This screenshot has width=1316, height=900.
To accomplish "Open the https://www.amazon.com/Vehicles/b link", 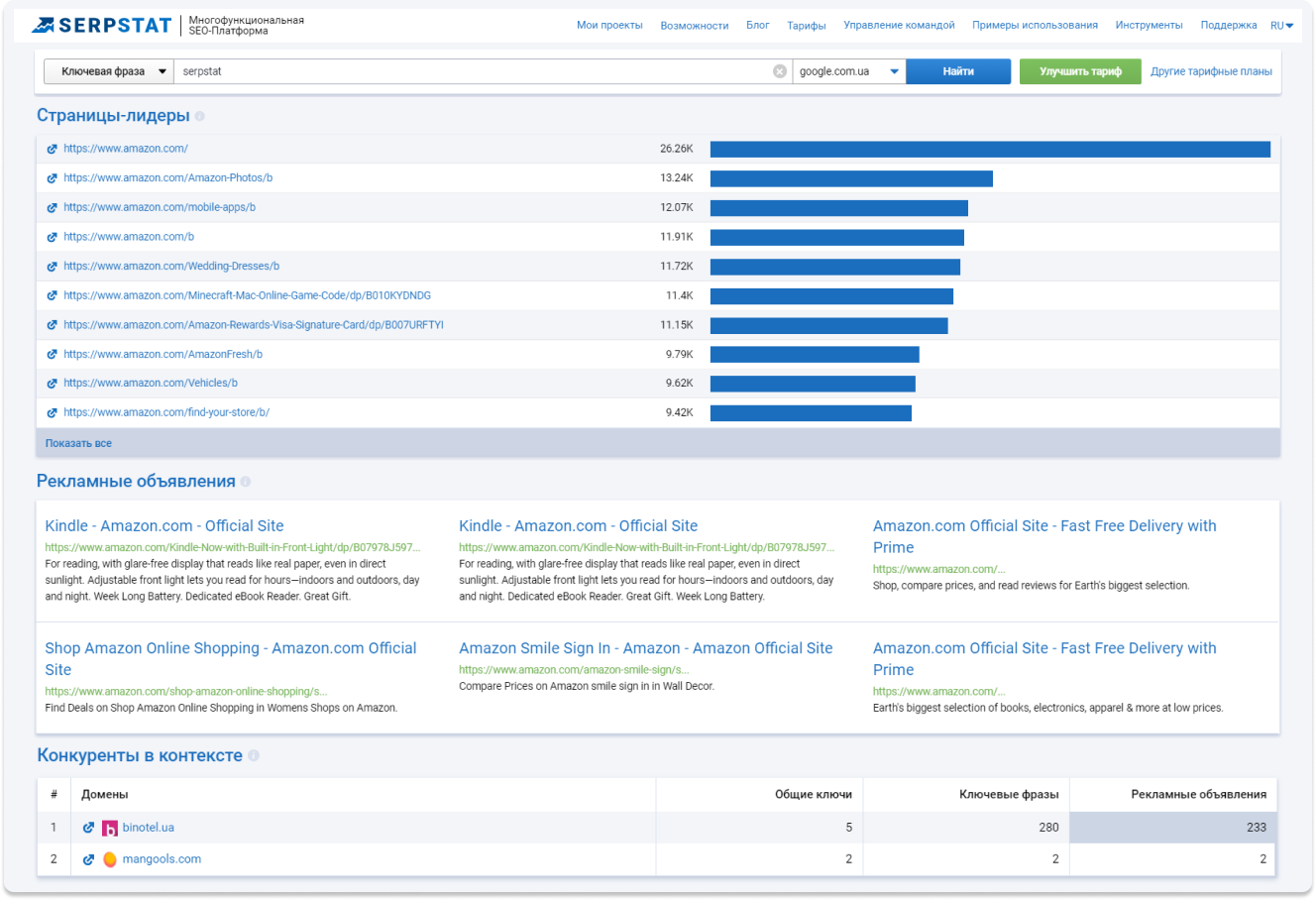I will 151,384.
